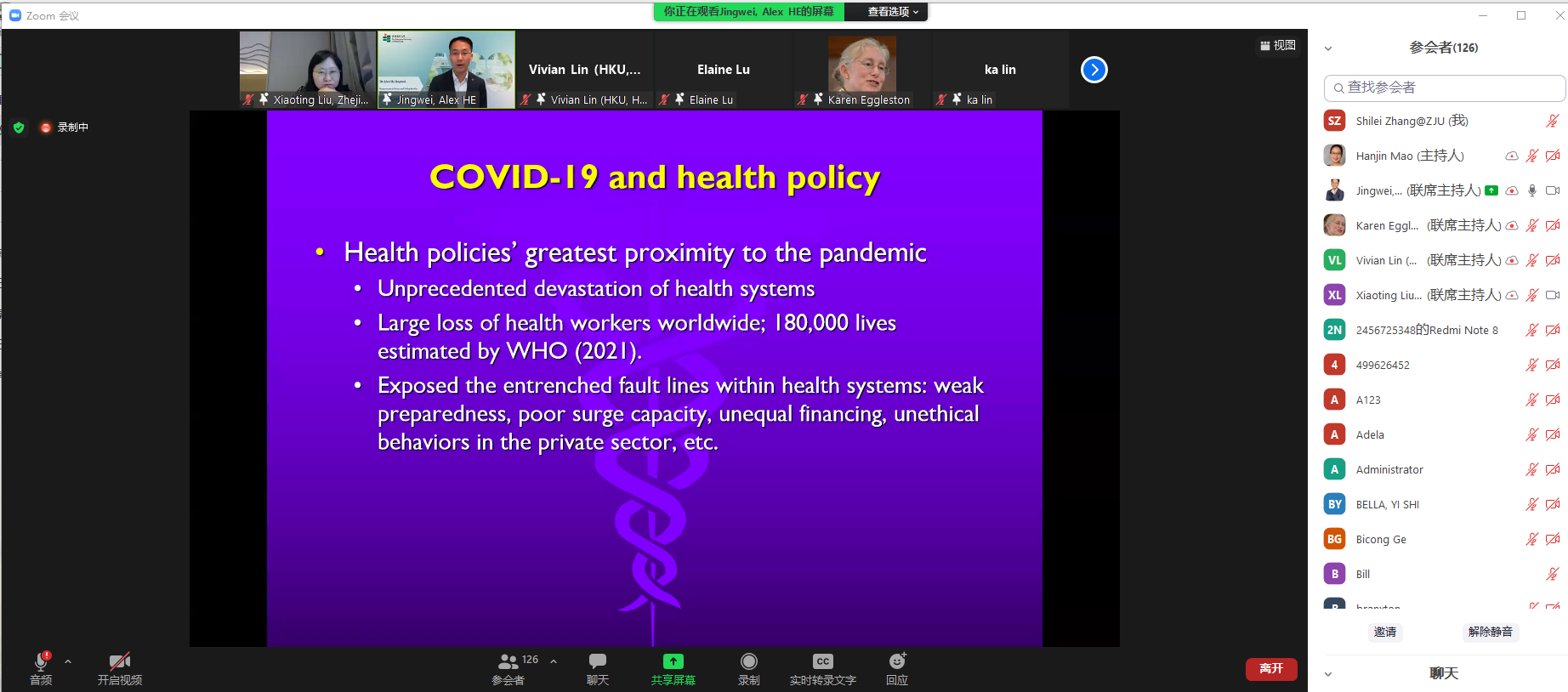Image resolution: width=1568 pixels, height=692 pixels.
Task: Click Hanjin Mao profile avatar
Action: [x=1335, y=156]
